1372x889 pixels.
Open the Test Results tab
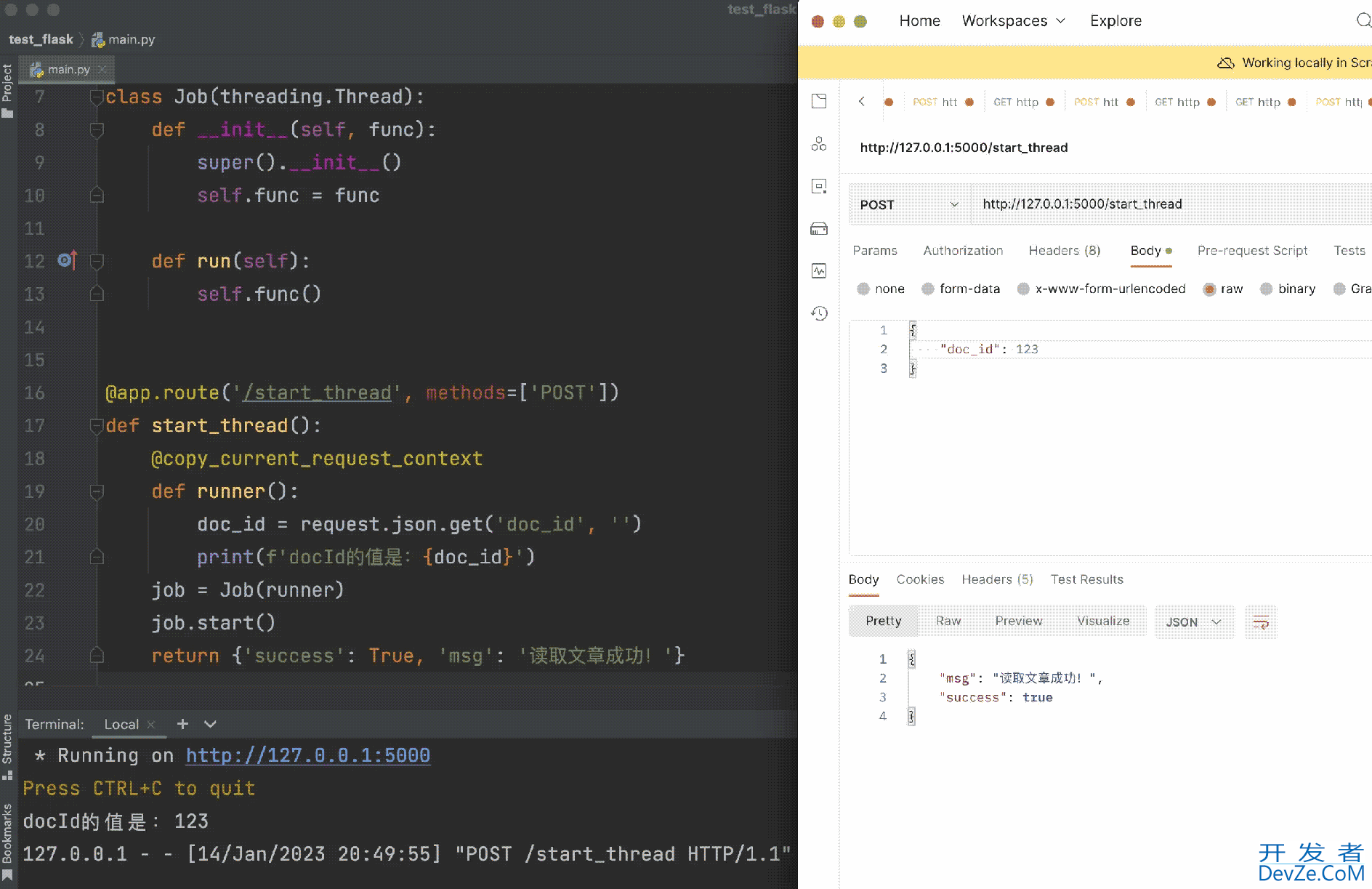click(1086, 579)
